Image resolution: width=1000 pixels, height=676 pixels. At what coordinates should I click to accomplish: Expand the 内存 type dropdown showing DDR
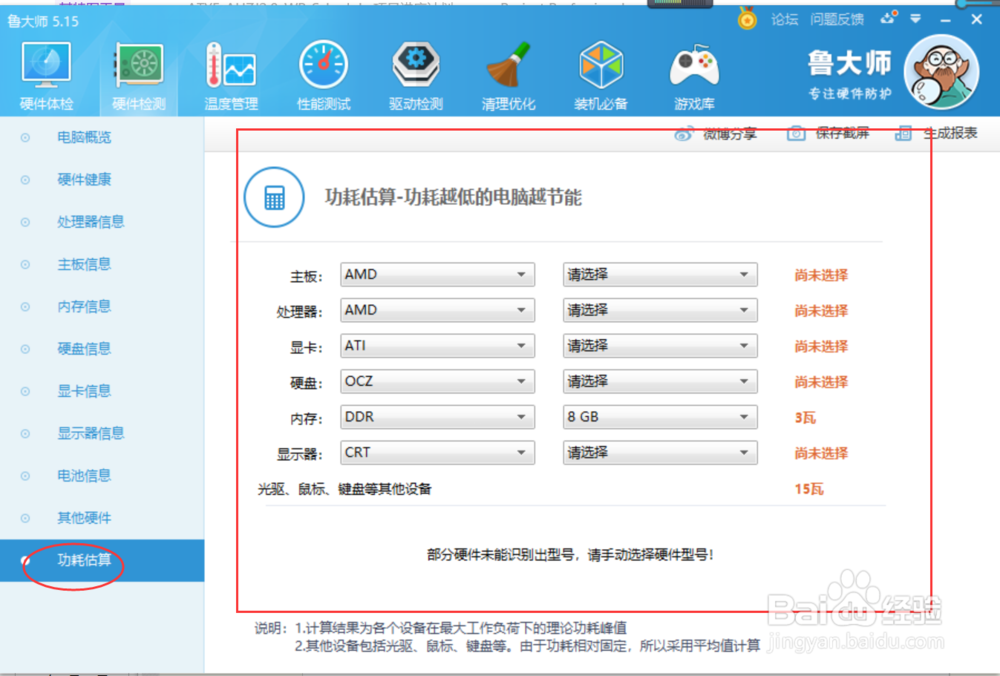point(438,417)
